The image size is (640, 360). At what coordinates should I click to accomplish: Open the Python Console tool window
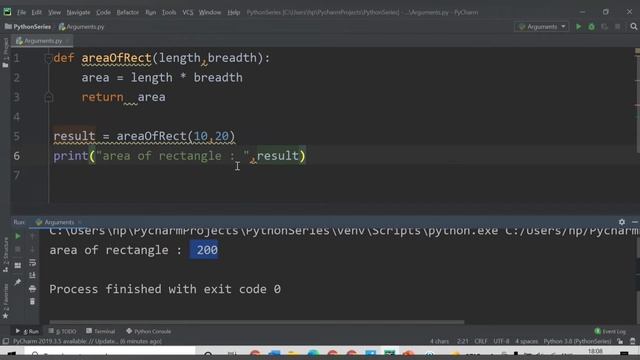[149, 331]
